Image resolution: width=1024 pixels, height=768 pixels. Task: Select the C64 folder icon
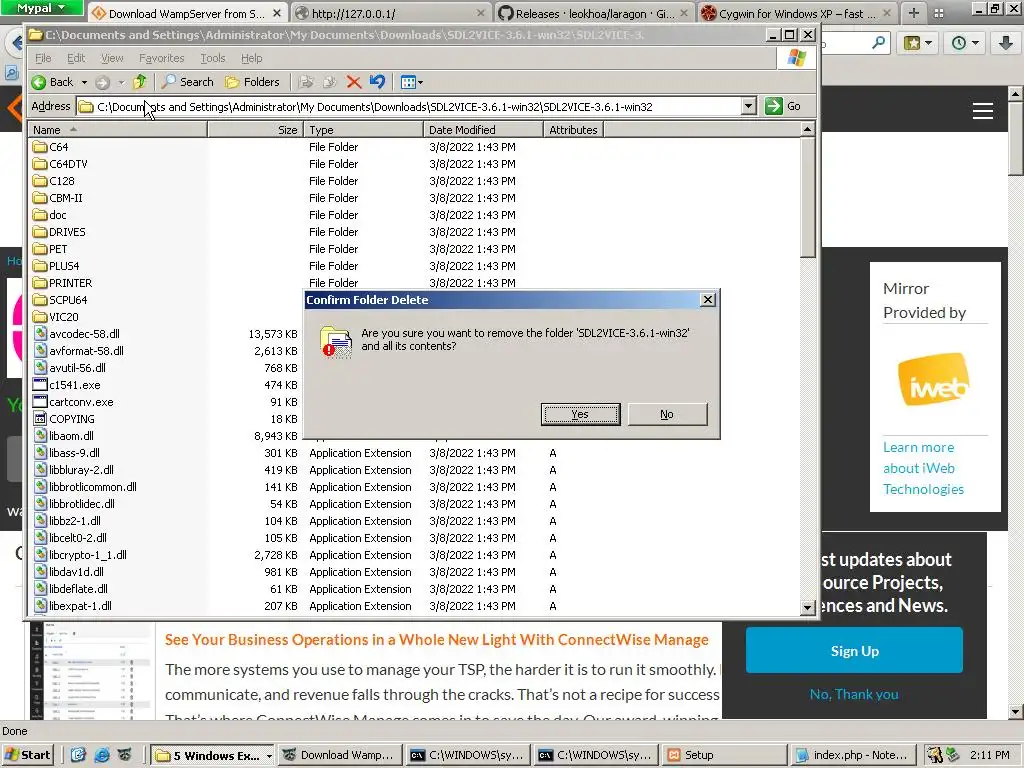[x=40, y=147]
